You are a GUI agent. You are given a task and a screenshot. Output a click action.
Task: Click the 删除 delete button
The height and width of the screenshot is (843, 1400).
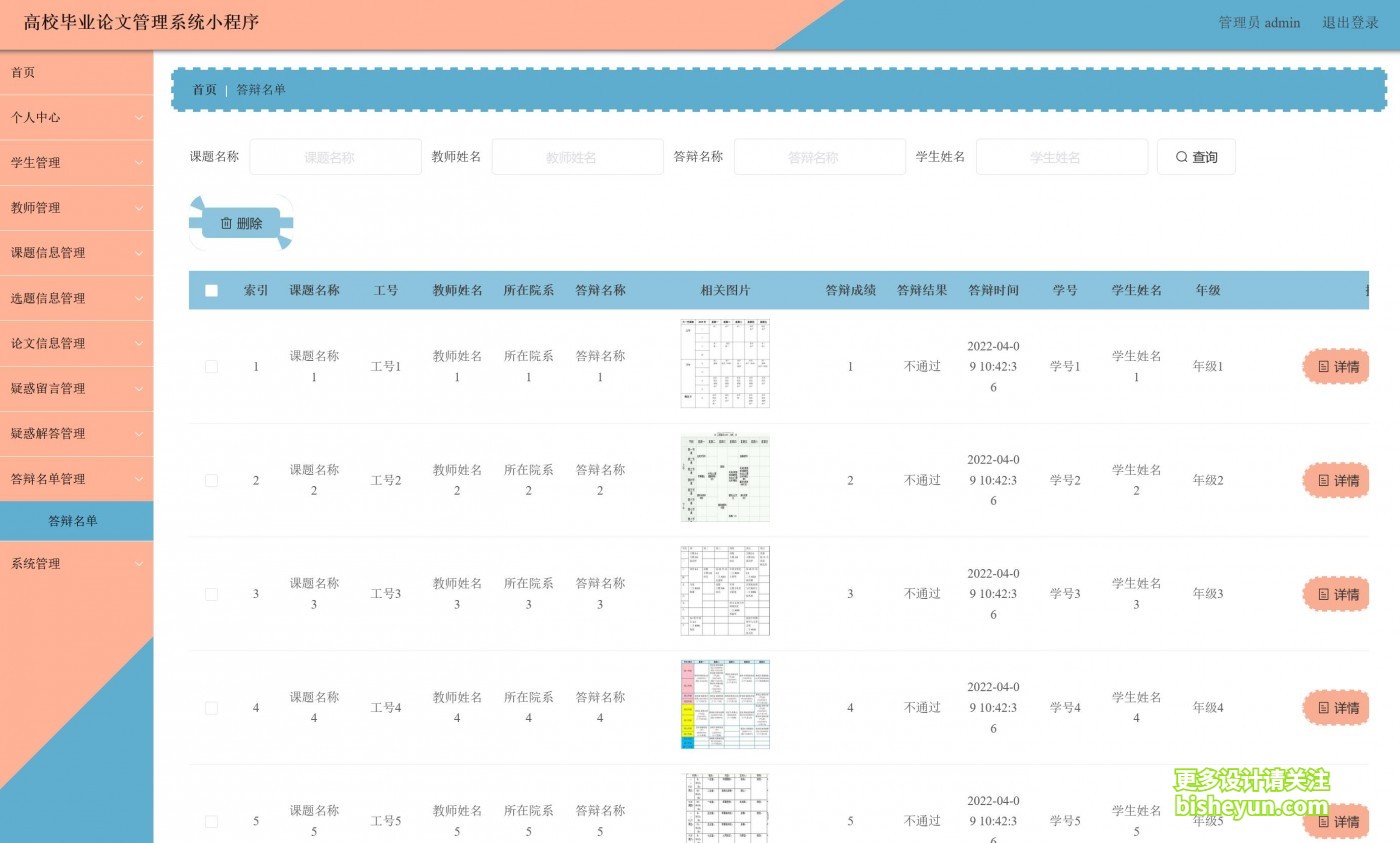(241, 223)
